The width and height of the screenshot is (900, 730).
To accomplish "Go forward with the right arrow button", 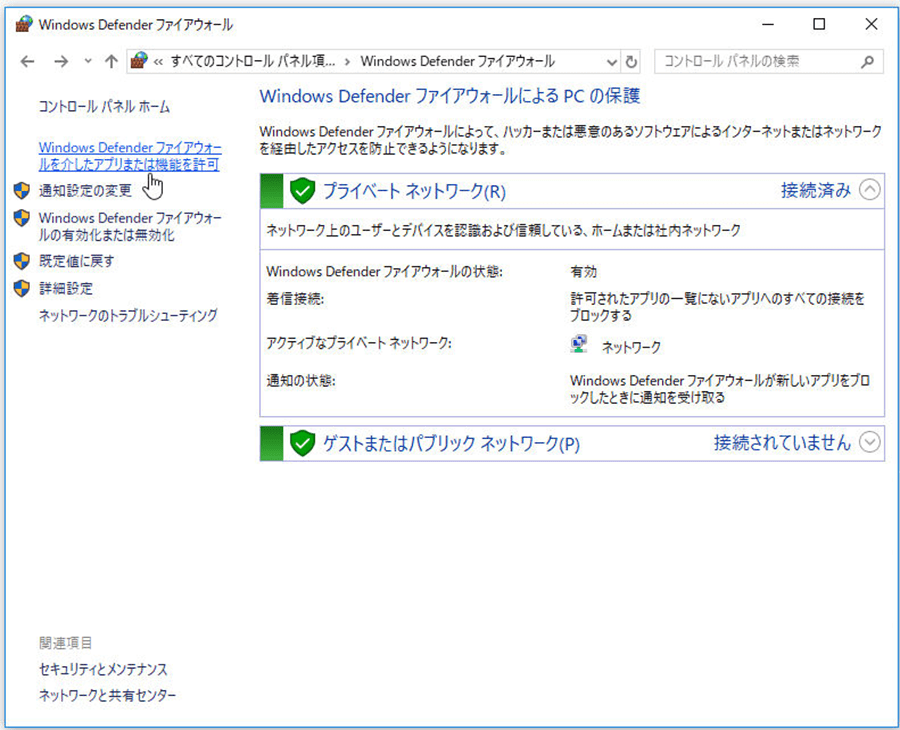I will (x=61, y=61).
